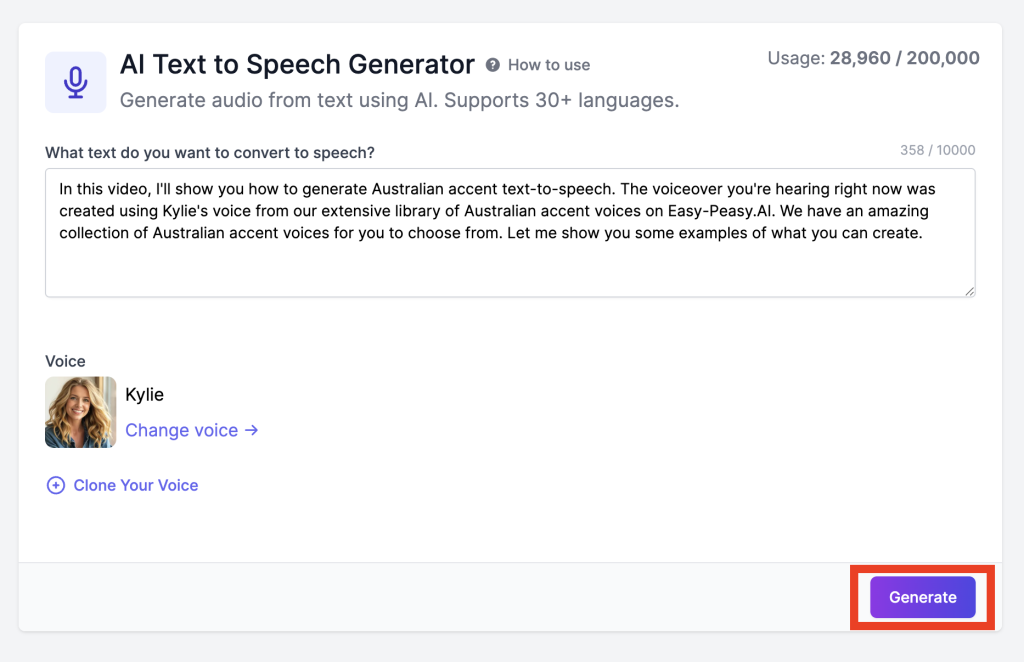Select the Clone Your Voice link
The height and width of the screenshot is (662, 1024).
(x=136, y=486)
